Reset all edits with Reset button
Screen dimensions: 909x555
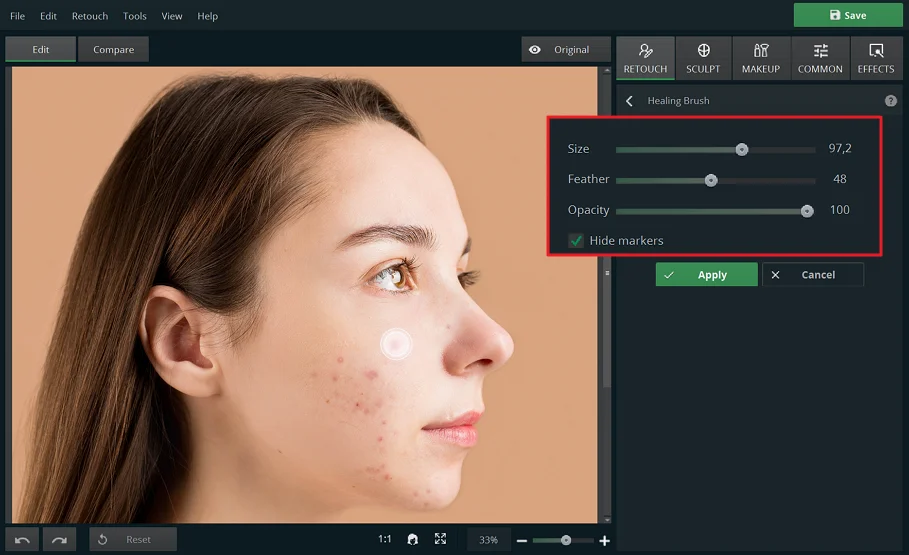[133, 539]
